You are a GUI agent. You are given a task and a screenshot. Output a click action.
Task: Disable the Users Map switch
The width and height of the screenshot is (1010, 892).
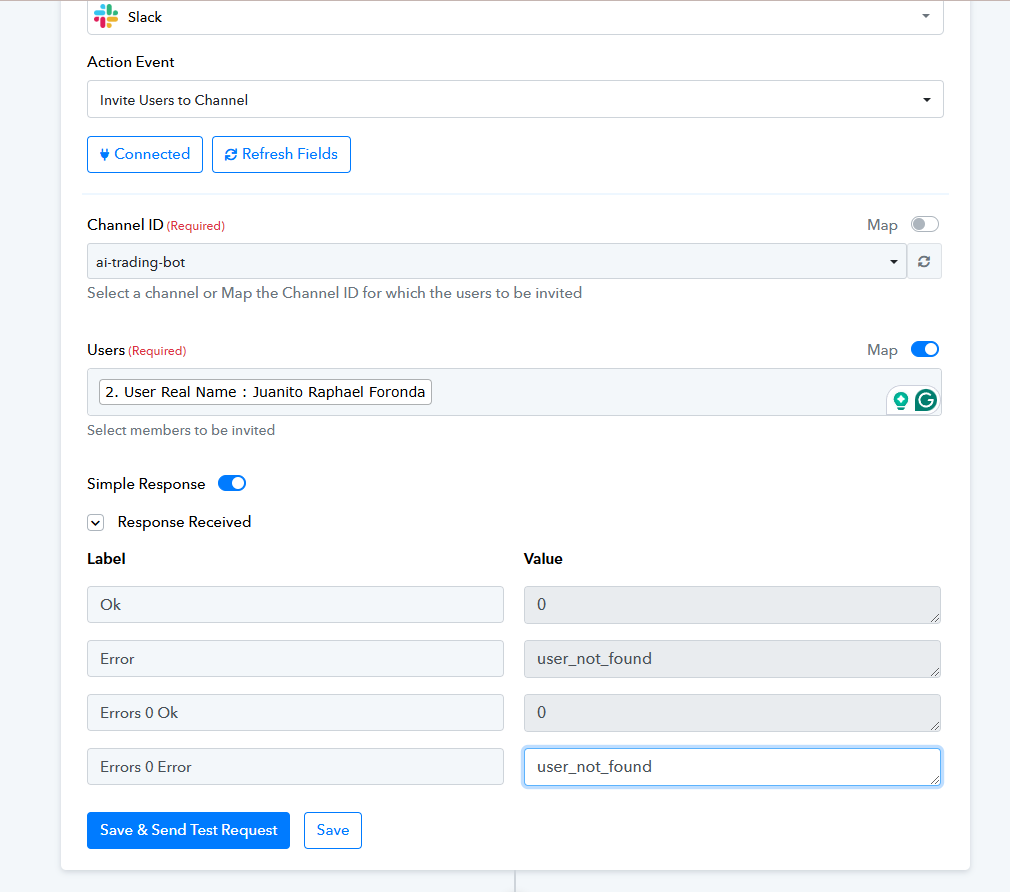coord(924,349)
